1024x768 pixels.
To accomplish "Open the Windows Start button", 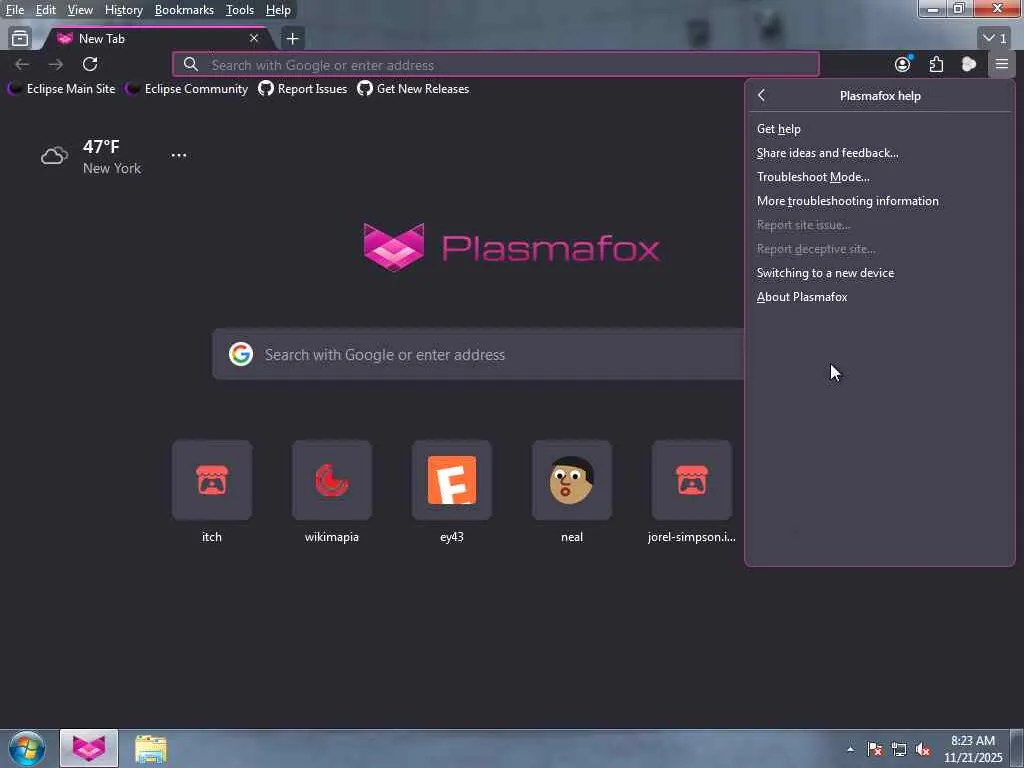I will coord(27,748).
